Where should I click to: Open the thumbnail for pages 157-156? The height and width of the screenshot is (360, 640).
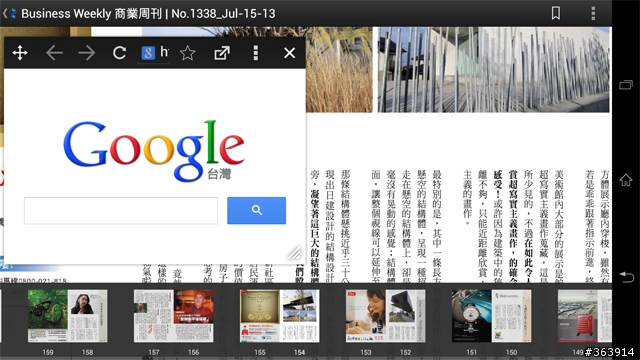[x=173, y=316]
